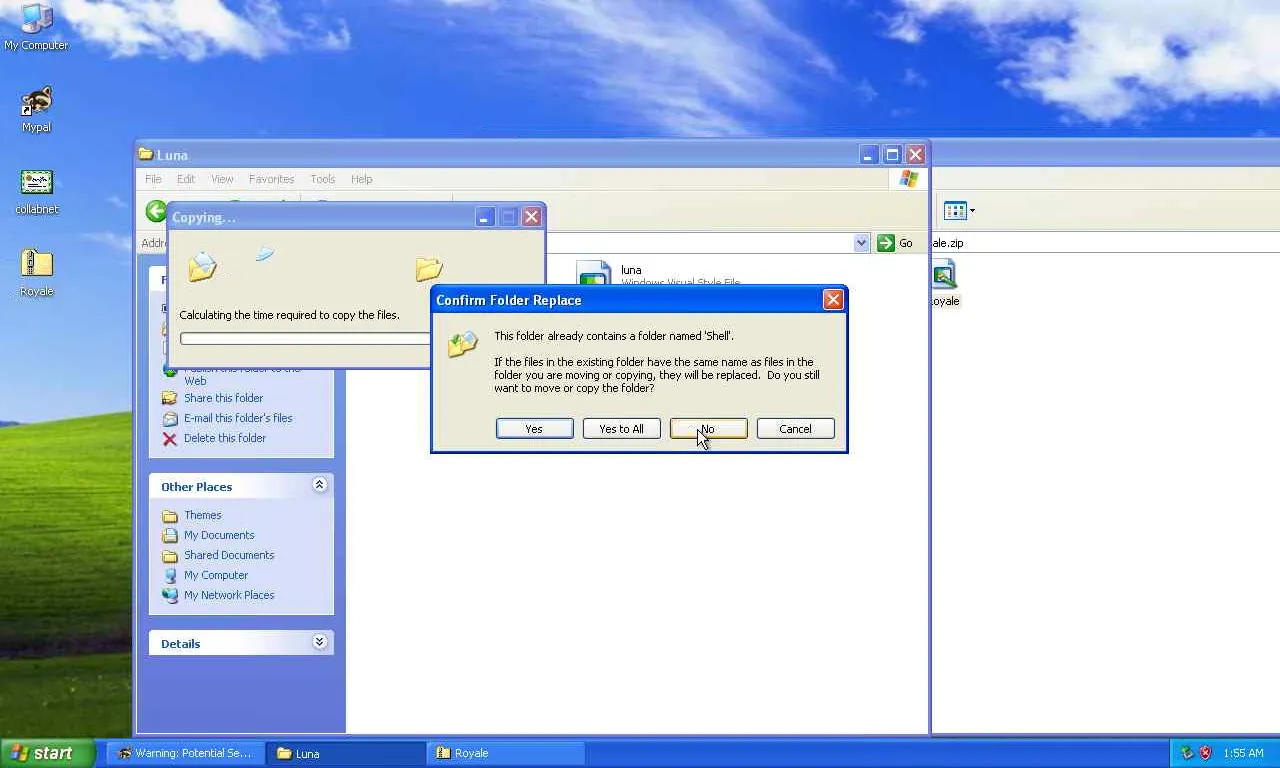The height and width of the screenshot is (768, 1280).
Task: Open the Views icon in Royale window toolbar
Action: tap(955, 211)
